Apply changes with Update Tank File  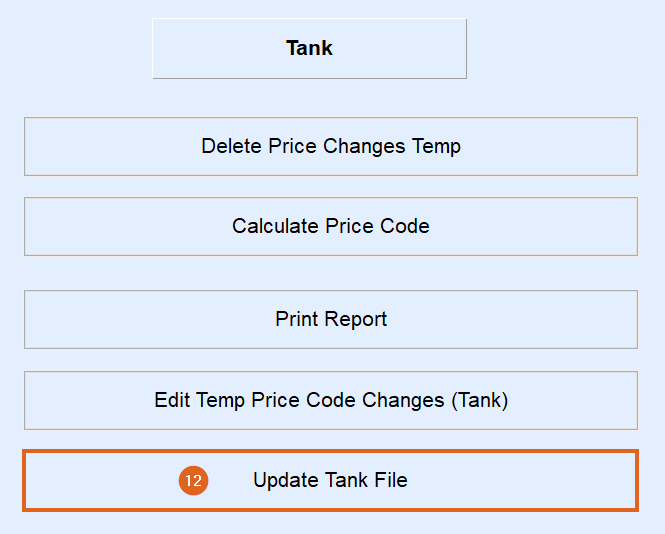click(330, 481)
